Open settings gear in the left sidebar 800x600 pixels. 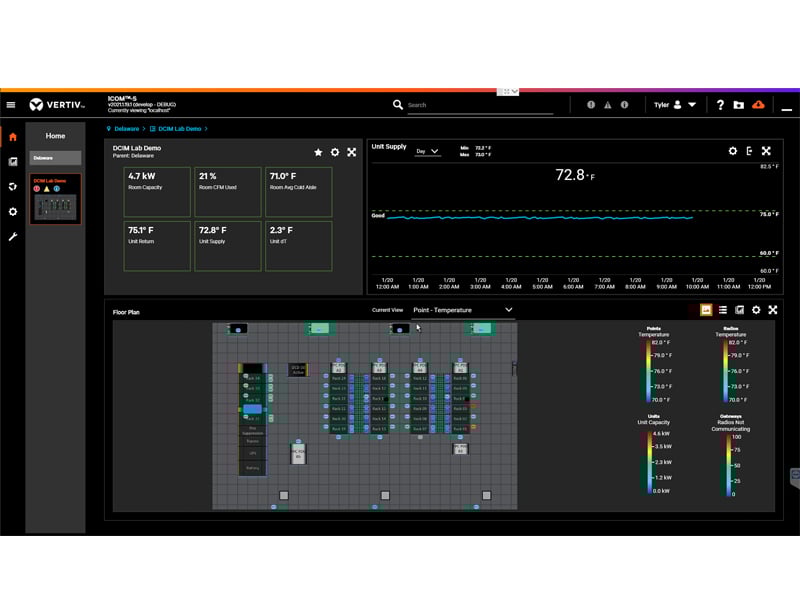pyautogui.click(x=12, y=212)
